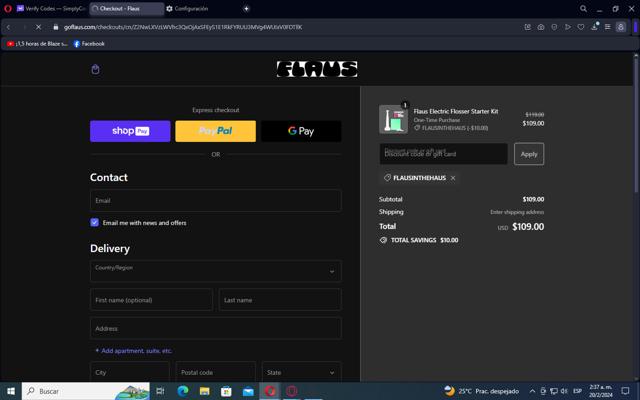Focus the First name (optional) field

pyautogui.click(x=151, y=300)
